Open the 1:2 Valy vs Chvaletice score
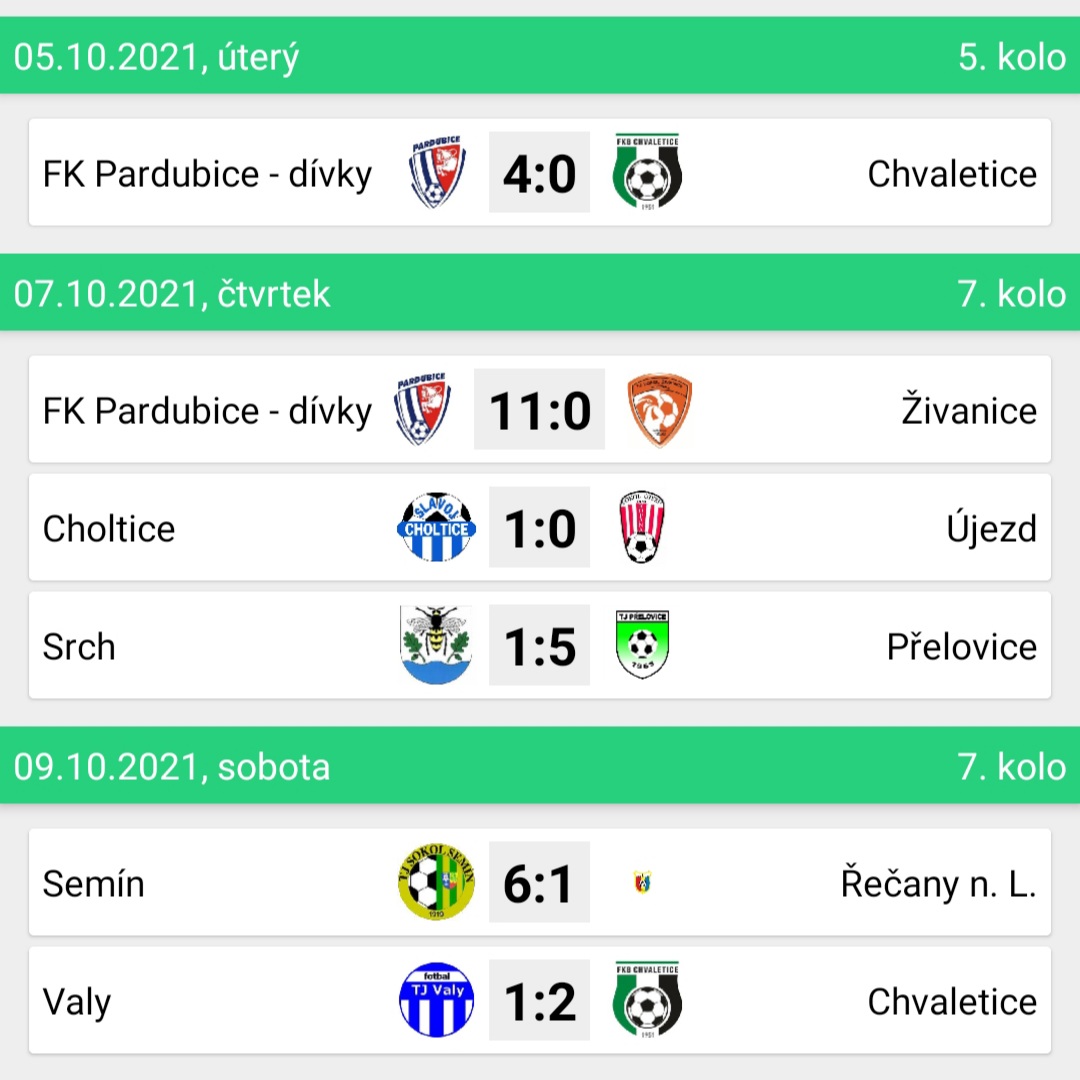This screenshot has width=1080, height=1080. [539, 1000]
